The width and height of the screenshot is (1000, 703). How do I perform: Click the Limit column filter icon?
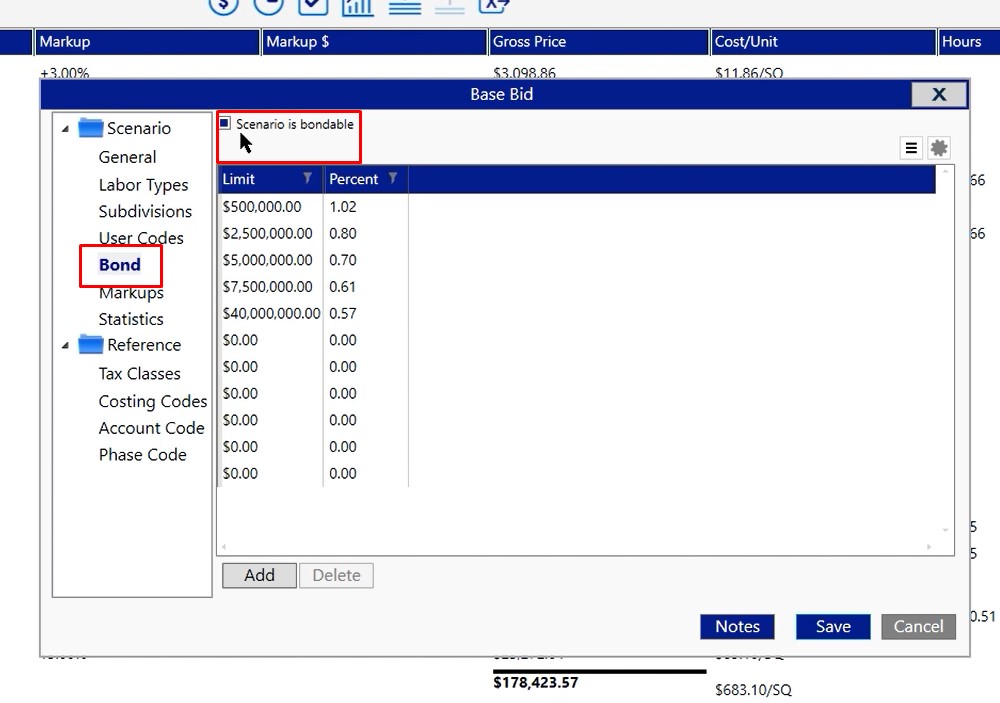pyautogui.click(x=307, y=179)
